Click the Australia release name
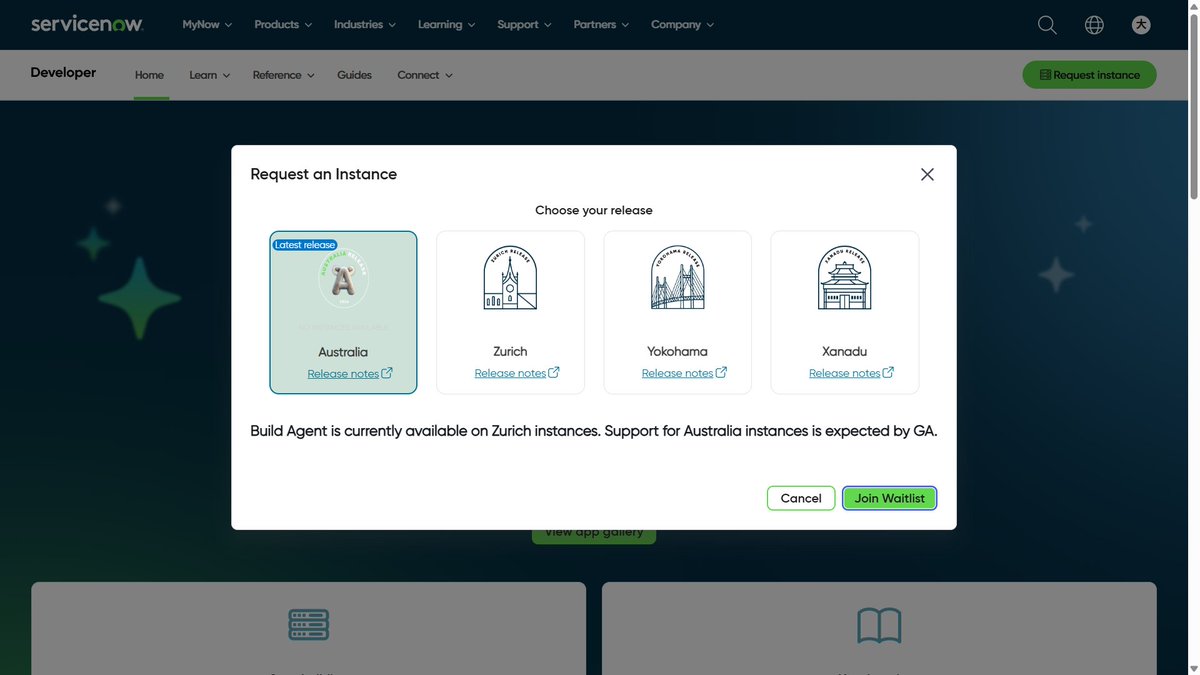Screen dimensions: 1200x675 click(x=343, y=352)
